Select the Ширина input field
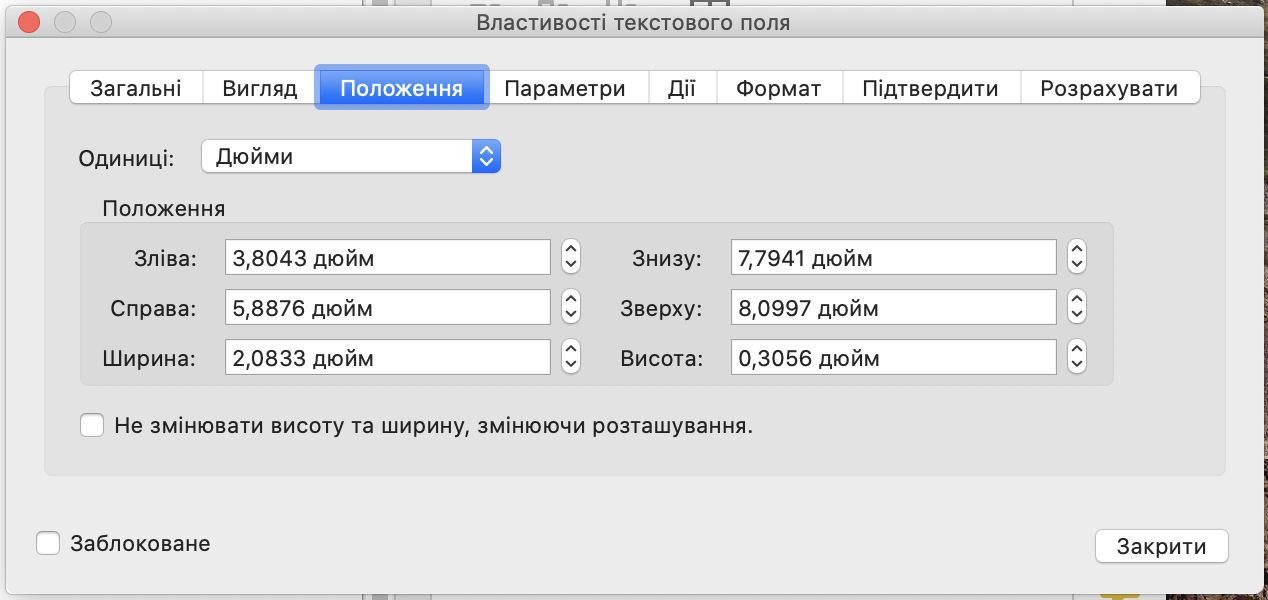Screen dimensions: 1268x600 pos(387,356)
